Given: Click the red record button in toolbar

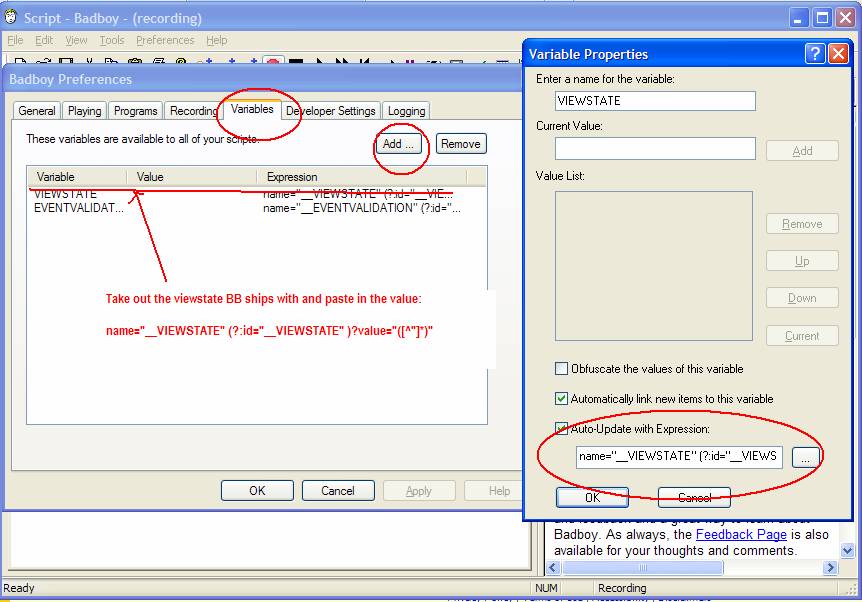Looking at the screenshot, I should point(273,63).
